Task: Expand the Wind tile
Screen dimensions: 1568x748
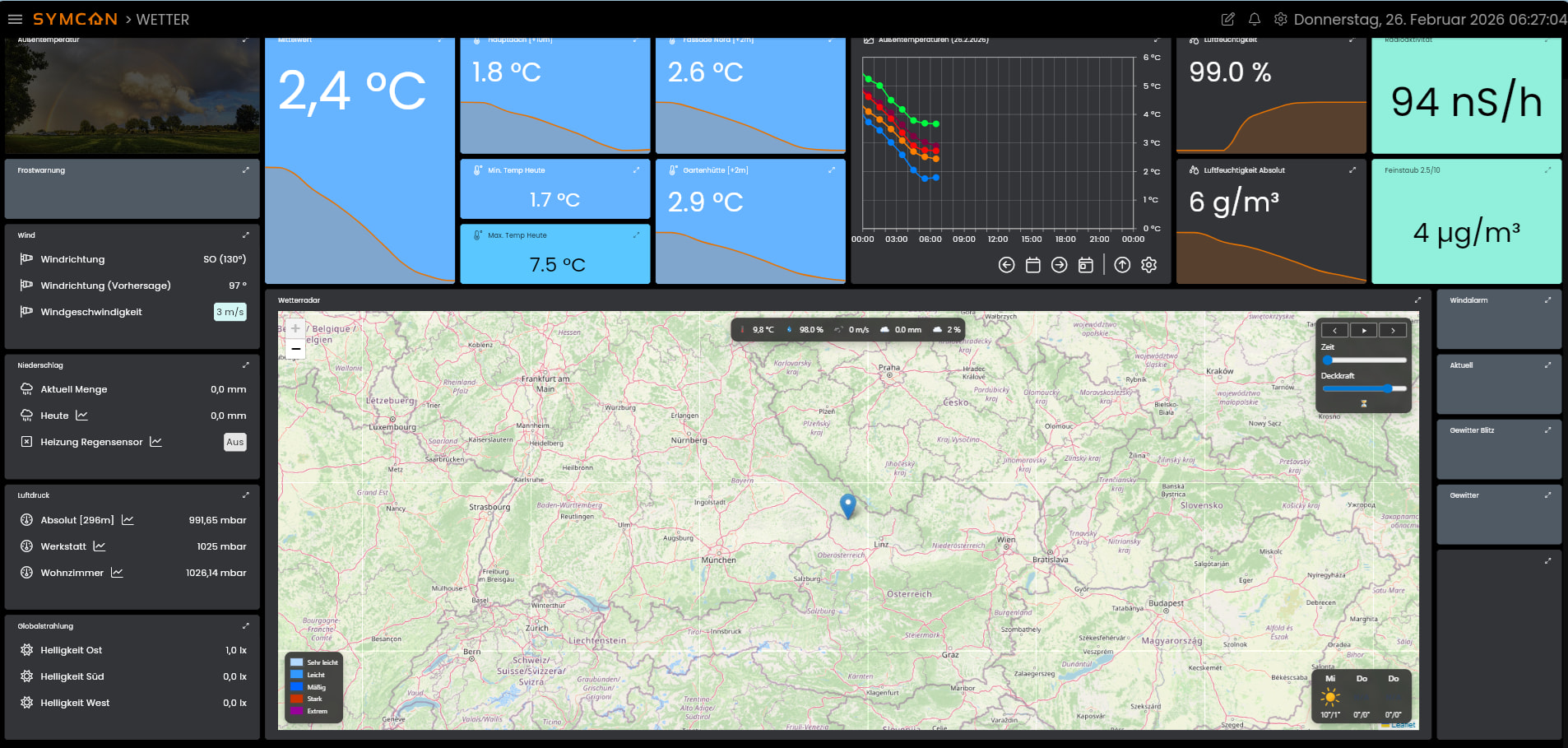Action: (x=245, y=235)
